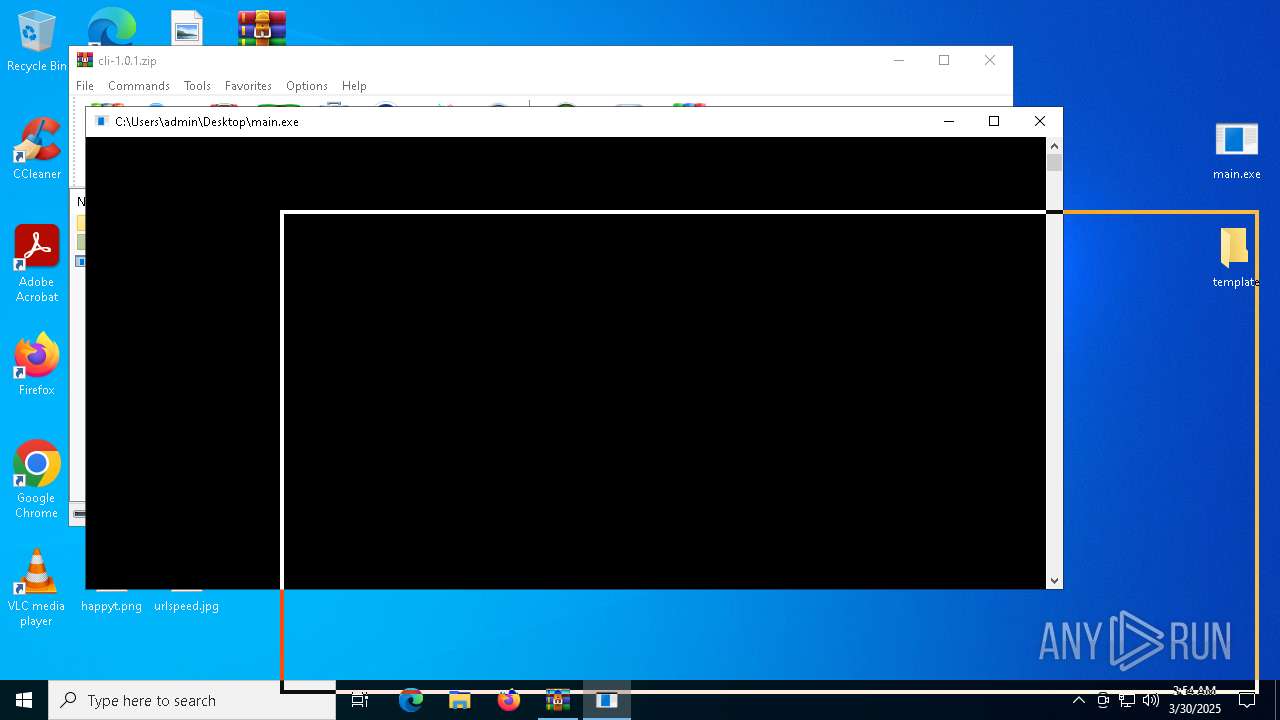Open the File menu in WinRAR
The image size is (1280, 720).
tap(85, 86)
